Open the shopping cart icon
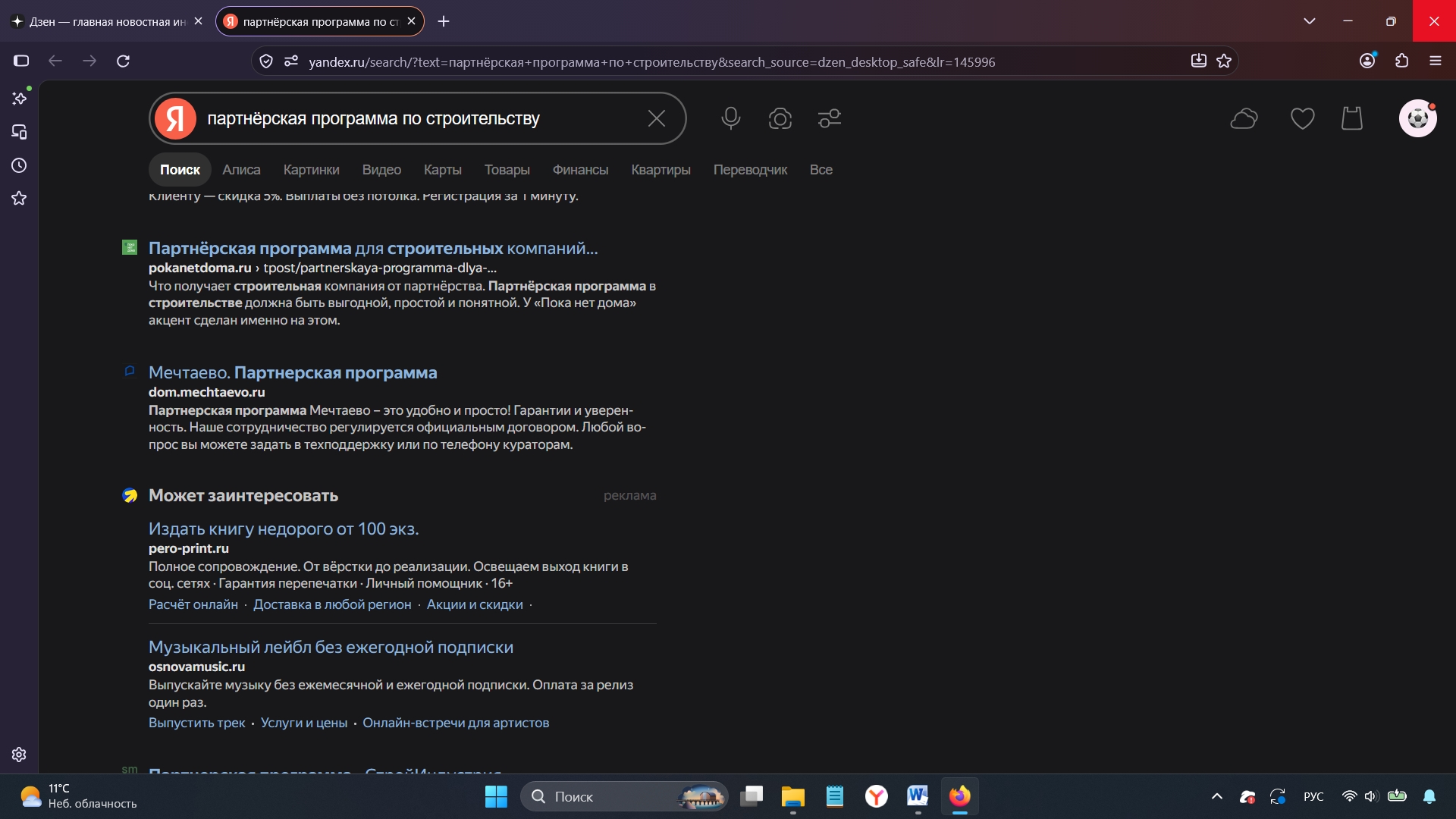The image size is (1456, 819). [x=1352, y=118]
